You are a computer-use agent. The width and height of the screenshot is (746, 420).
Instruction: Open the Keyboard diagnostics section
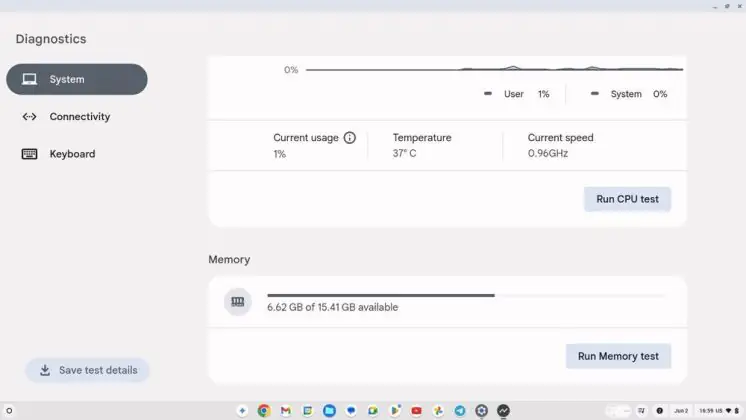click(x=77, y=154)
